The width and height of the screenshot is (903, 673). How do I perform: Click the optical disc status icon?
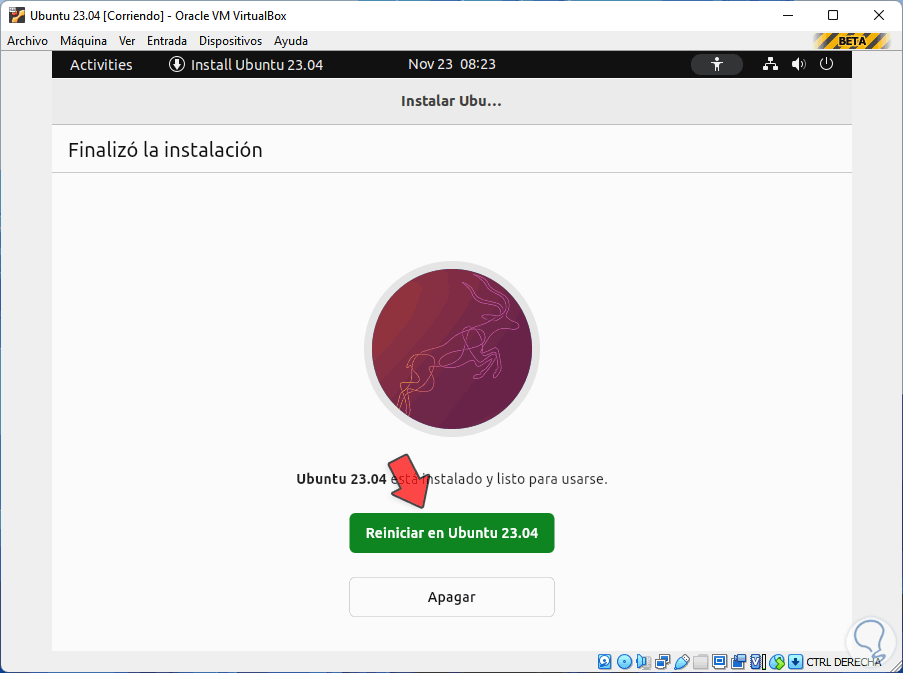pos(624,661)
